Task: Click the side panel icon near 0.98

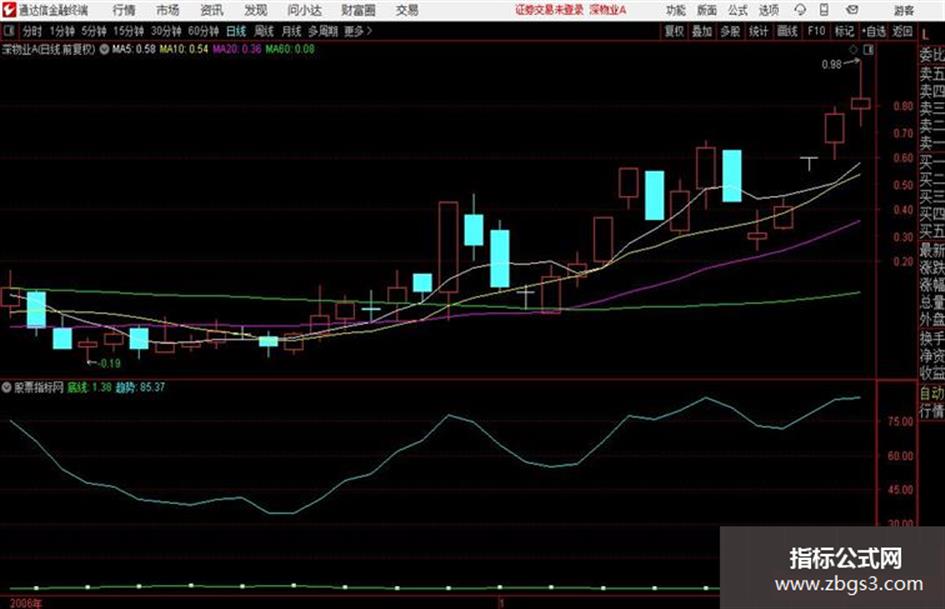Action: (x=868, y=49)
